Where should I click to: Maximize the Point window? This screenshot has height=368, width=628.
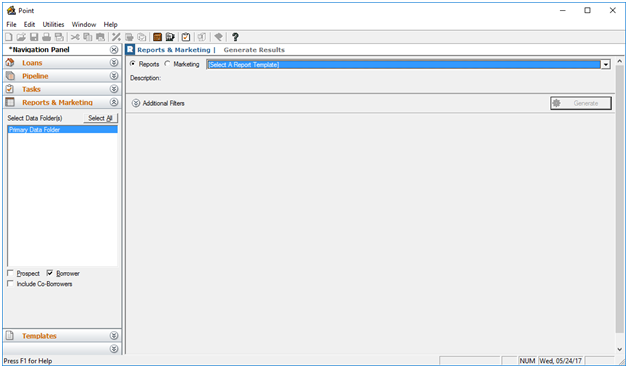pos(587,10)
